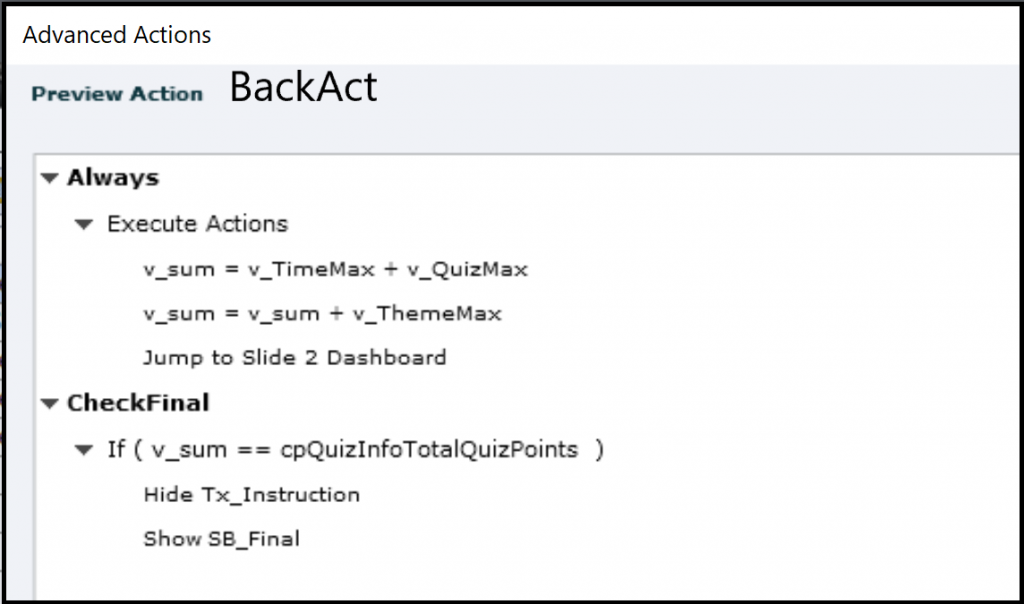This screenshot has width=1024, height=604.
Task: Select the CheckFinal decision label
Action: (x=138, y=403)
